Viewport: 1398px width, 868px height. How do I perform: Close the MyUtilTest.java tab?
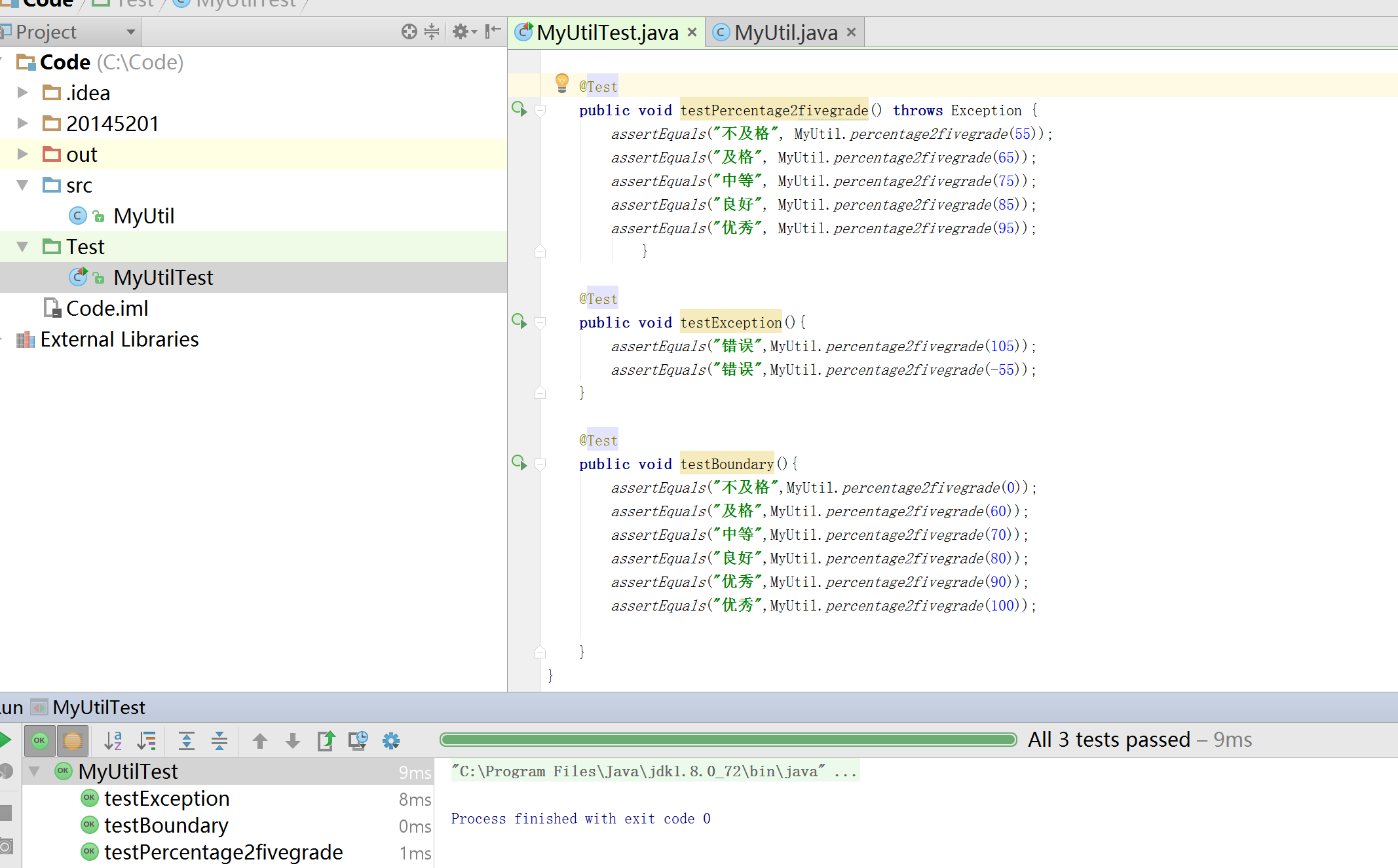click(692, 32)
